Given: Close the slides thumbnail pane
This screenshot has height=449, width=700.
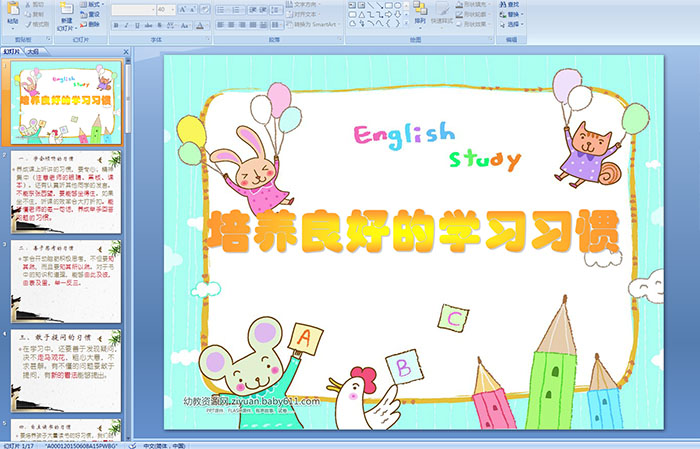Looking at the screenshot, I should [x=126, y=52].
